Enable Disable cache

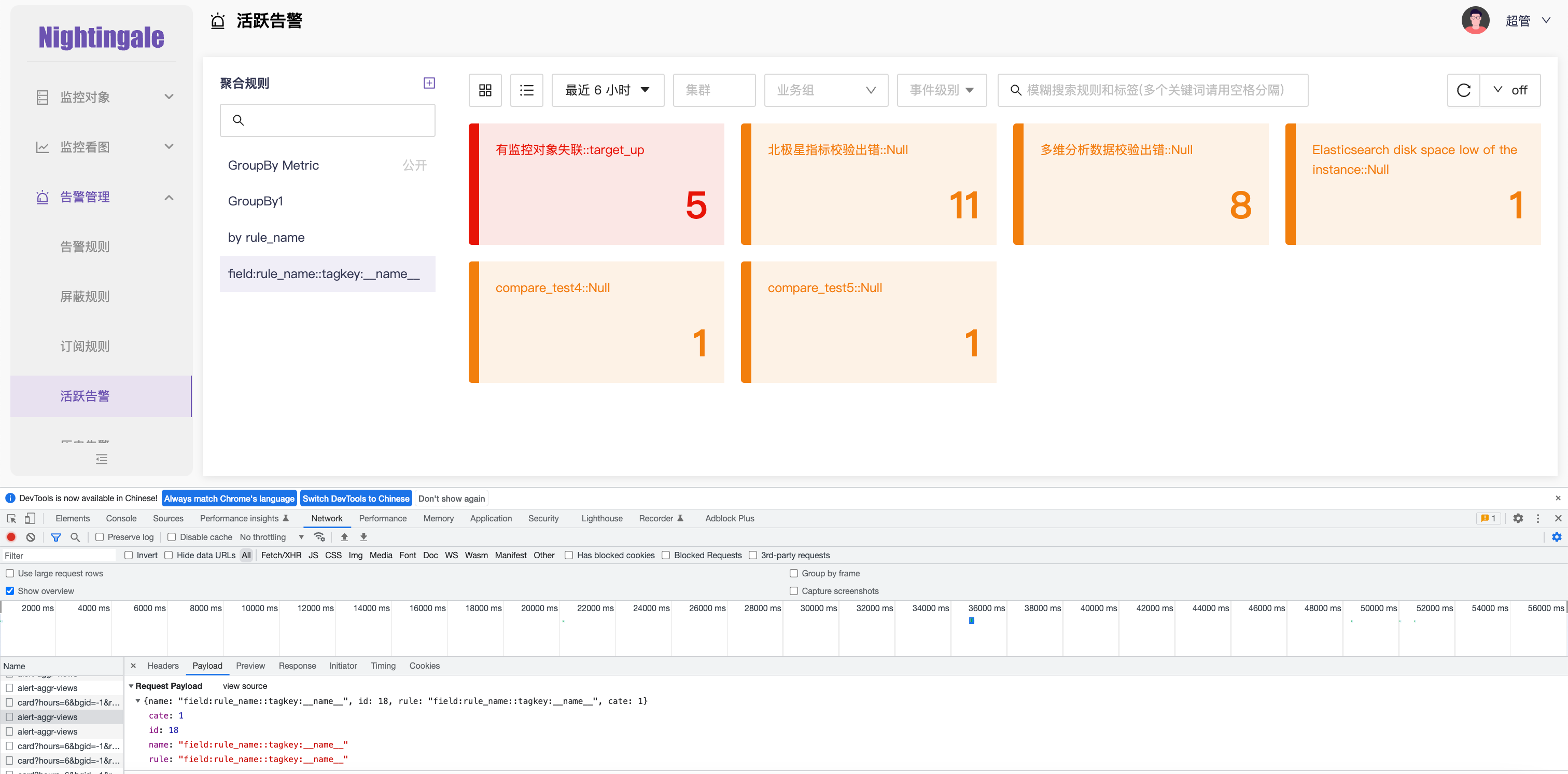tap(172, 537)
